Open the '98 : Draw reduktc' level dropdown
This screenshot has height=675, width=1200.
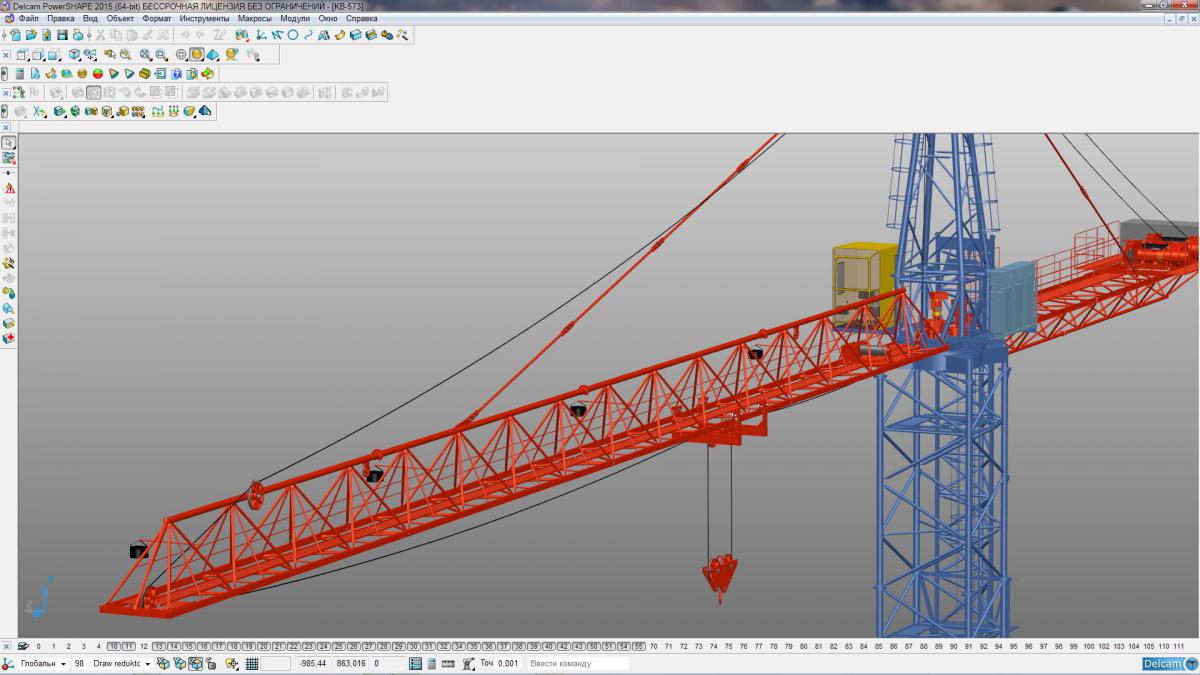(147, 663)
